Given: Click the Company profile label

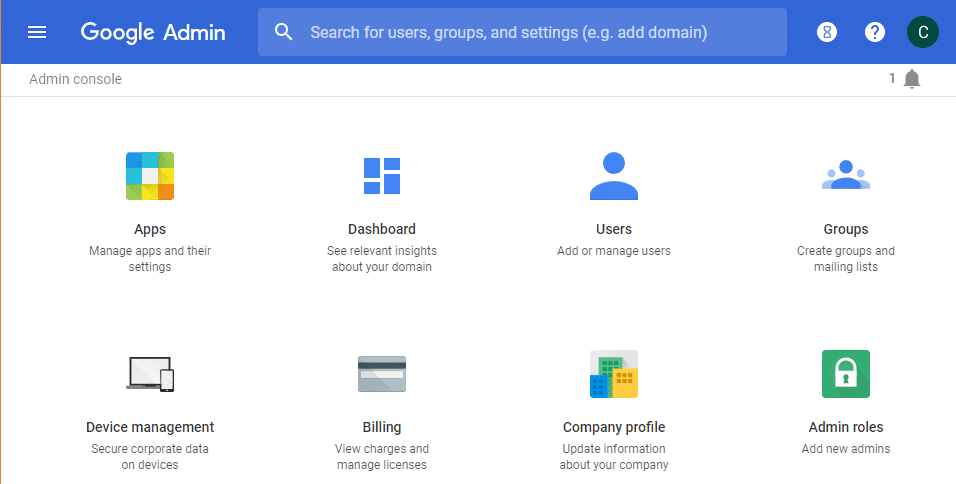Looking at the screenshot, I should 614,427.
